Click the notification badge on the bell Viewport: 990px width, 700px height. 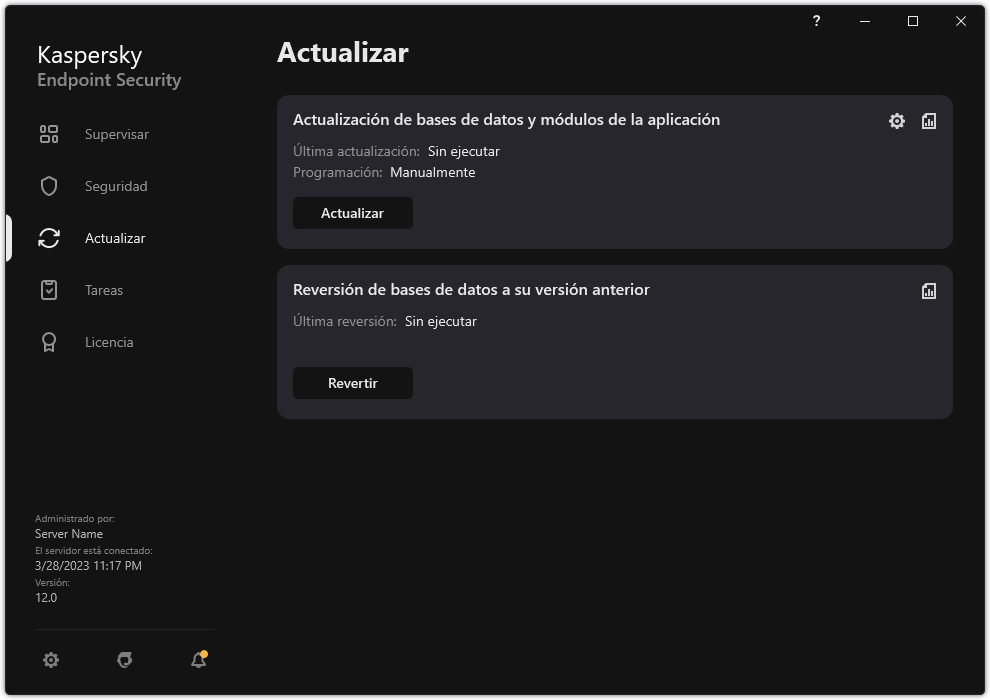[205, 652]
